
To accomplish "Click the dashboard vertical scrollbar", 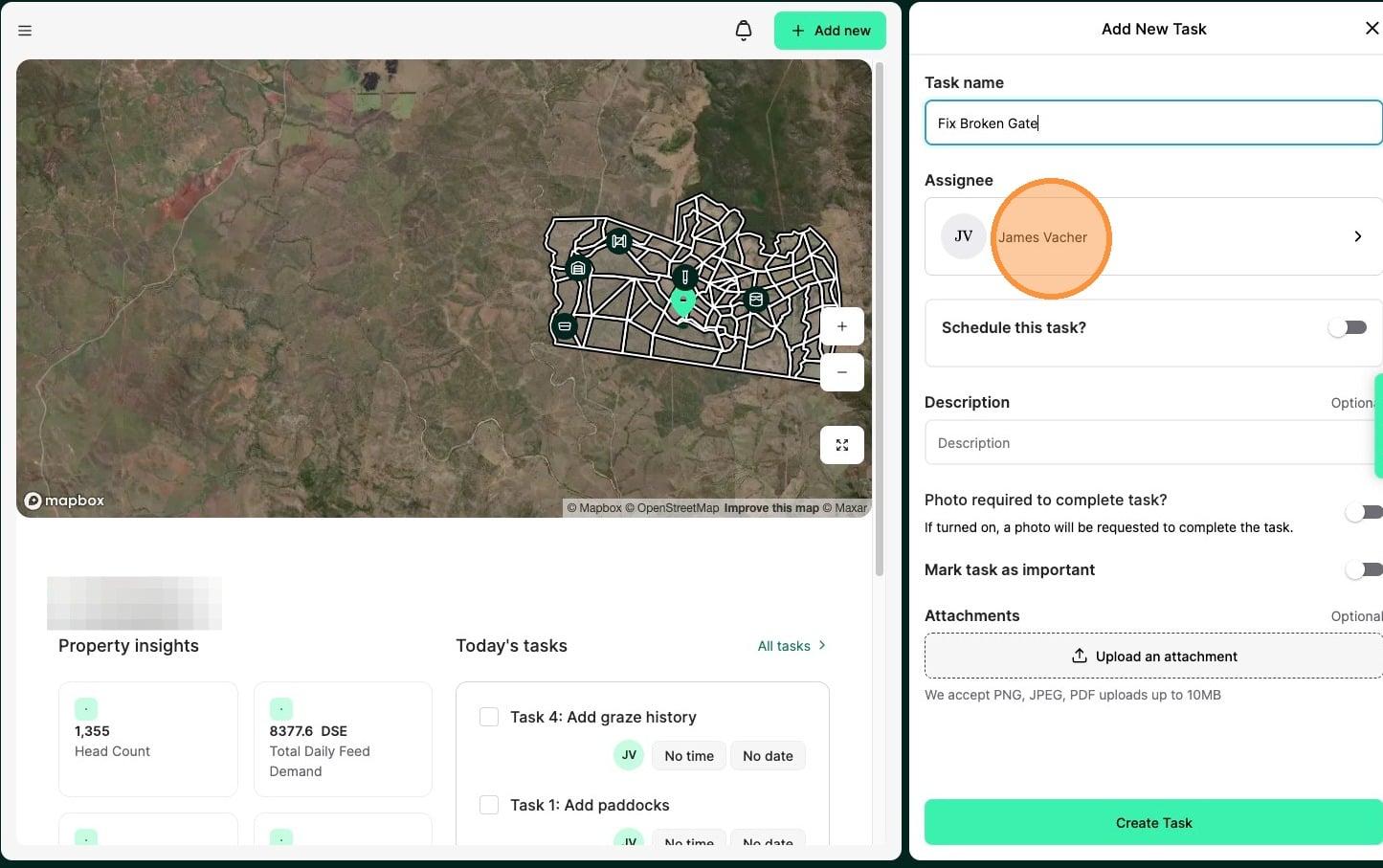I will (x=880, y=319).
